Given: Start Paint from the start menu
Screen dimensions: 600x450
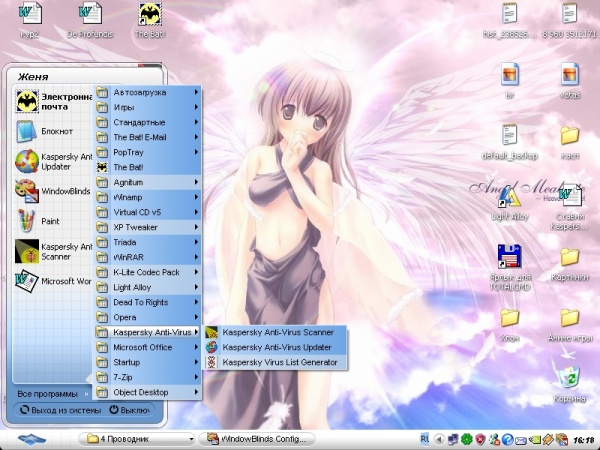Looking at the screenshot, I should (54, 221).
